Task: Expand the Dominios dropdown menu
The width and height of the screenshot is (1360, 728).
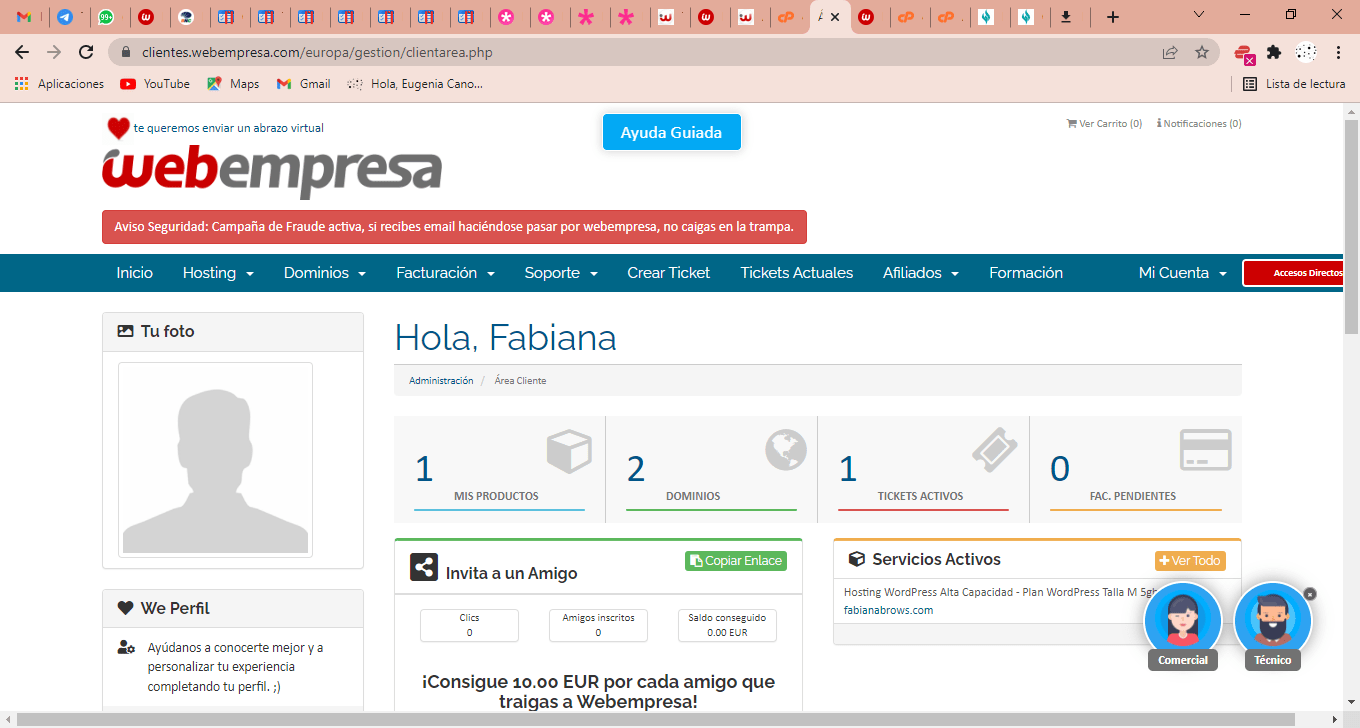Action: 325,273
